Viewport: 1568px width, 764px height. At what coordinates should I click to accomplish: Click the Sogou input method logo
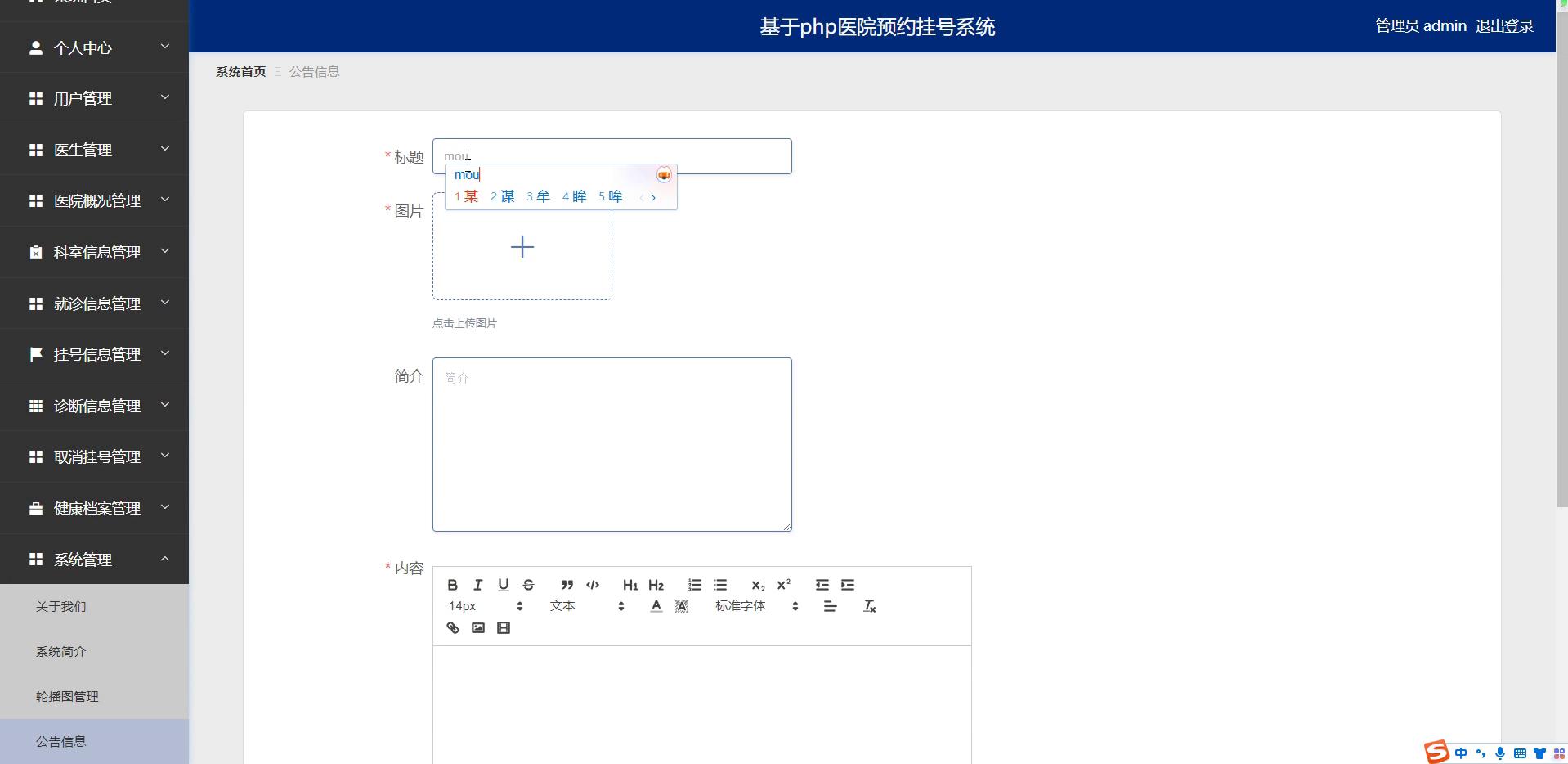(1436, 752)
